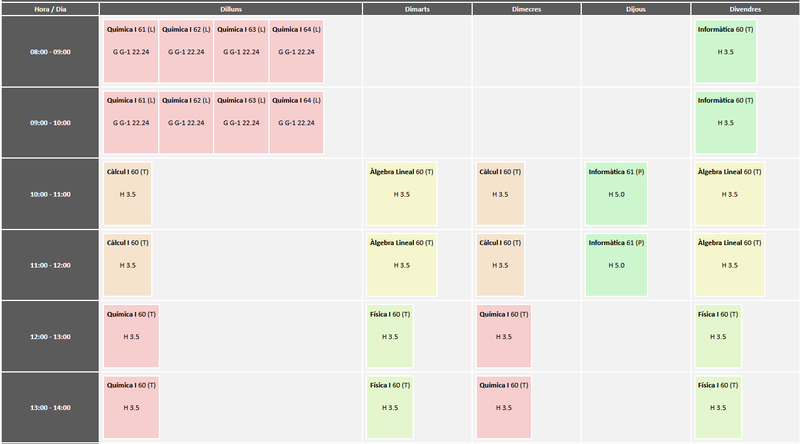Click the Divendres column header
Viewport: 800px width, 444px height.
pos(745,9)
